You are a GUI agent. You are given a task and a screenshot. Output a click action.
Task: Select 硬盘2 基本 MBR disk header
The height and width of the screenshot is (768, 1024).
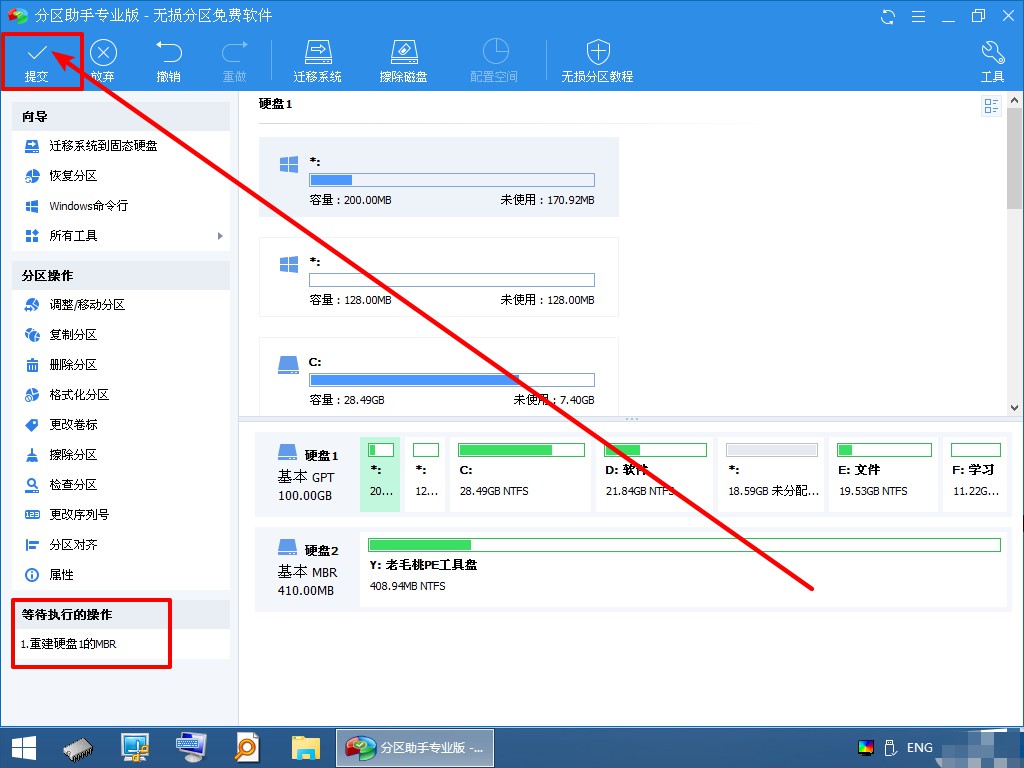point(307,569)
